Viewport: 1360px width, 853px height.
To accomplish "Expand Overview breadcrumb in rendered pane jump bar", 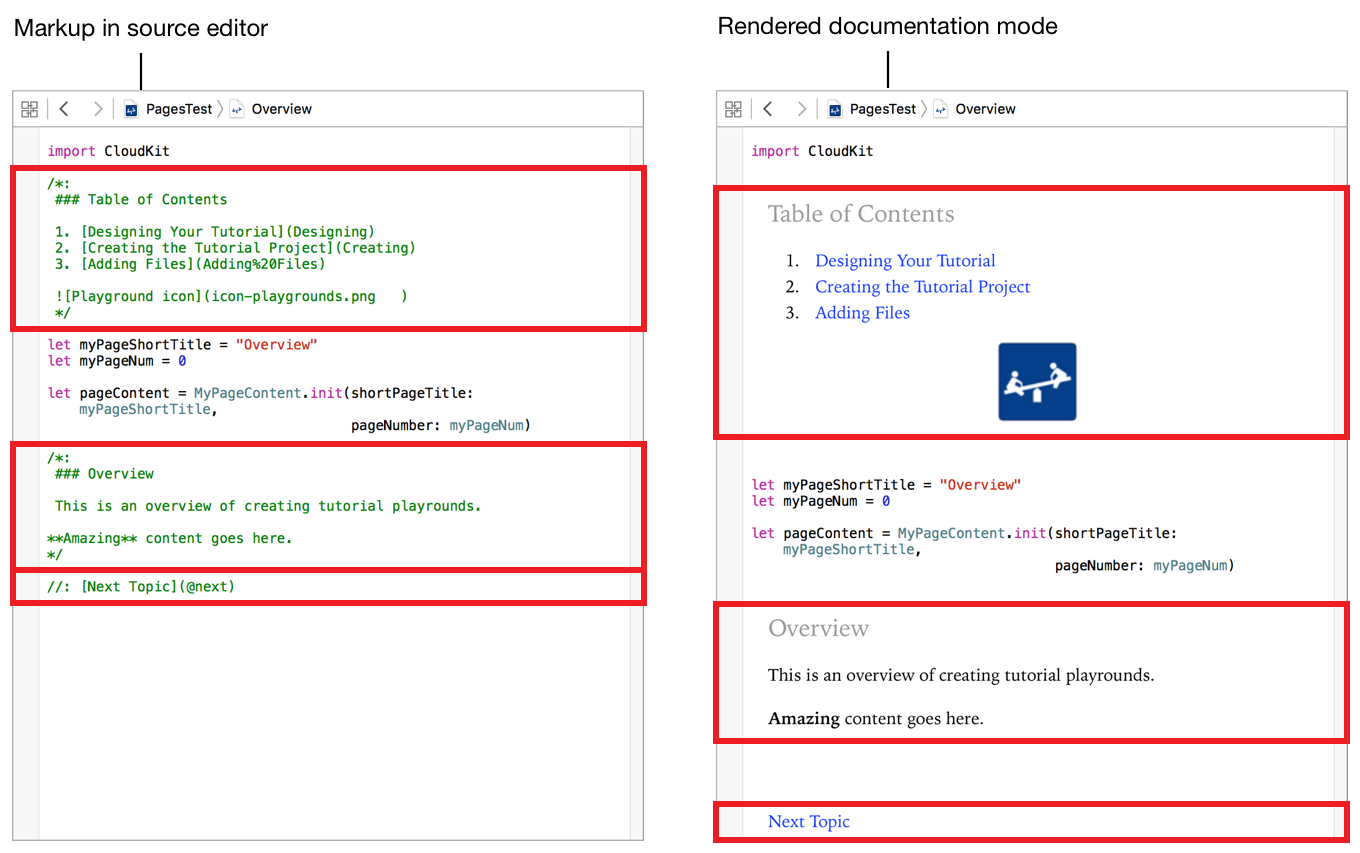I will (x=984, y=109).
